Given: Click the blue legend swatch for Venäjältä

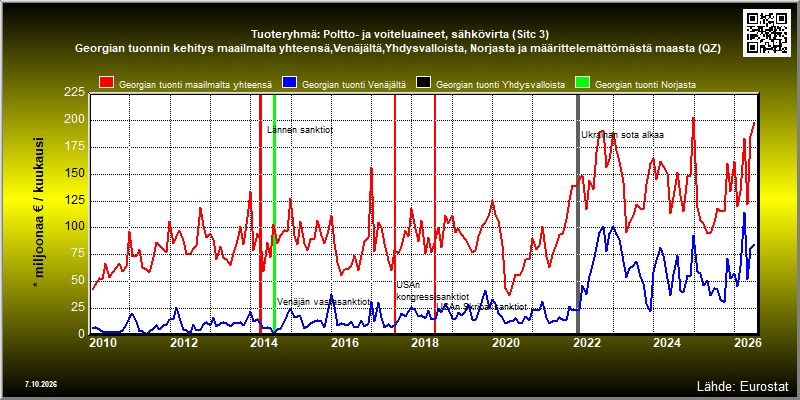Looking at the screenshot, I should (290, 84).
